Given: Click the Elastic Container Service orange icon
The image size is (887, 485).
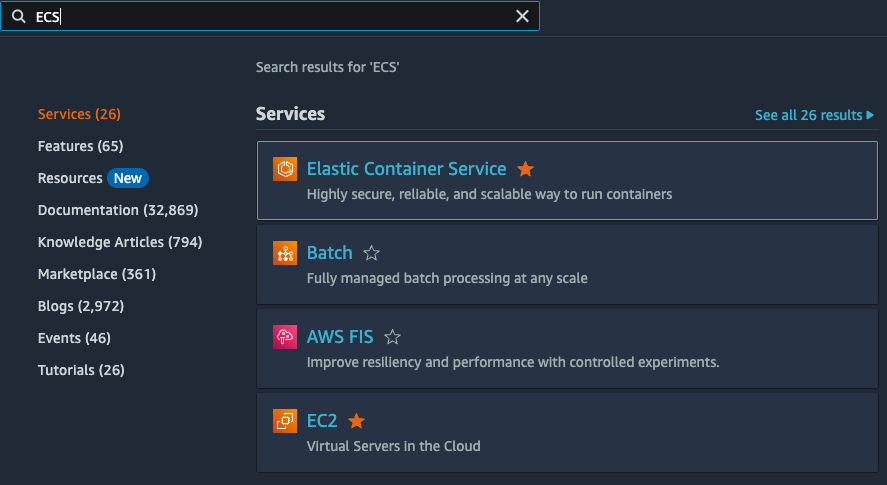Looking at the screenshot, I should [285, 169].
